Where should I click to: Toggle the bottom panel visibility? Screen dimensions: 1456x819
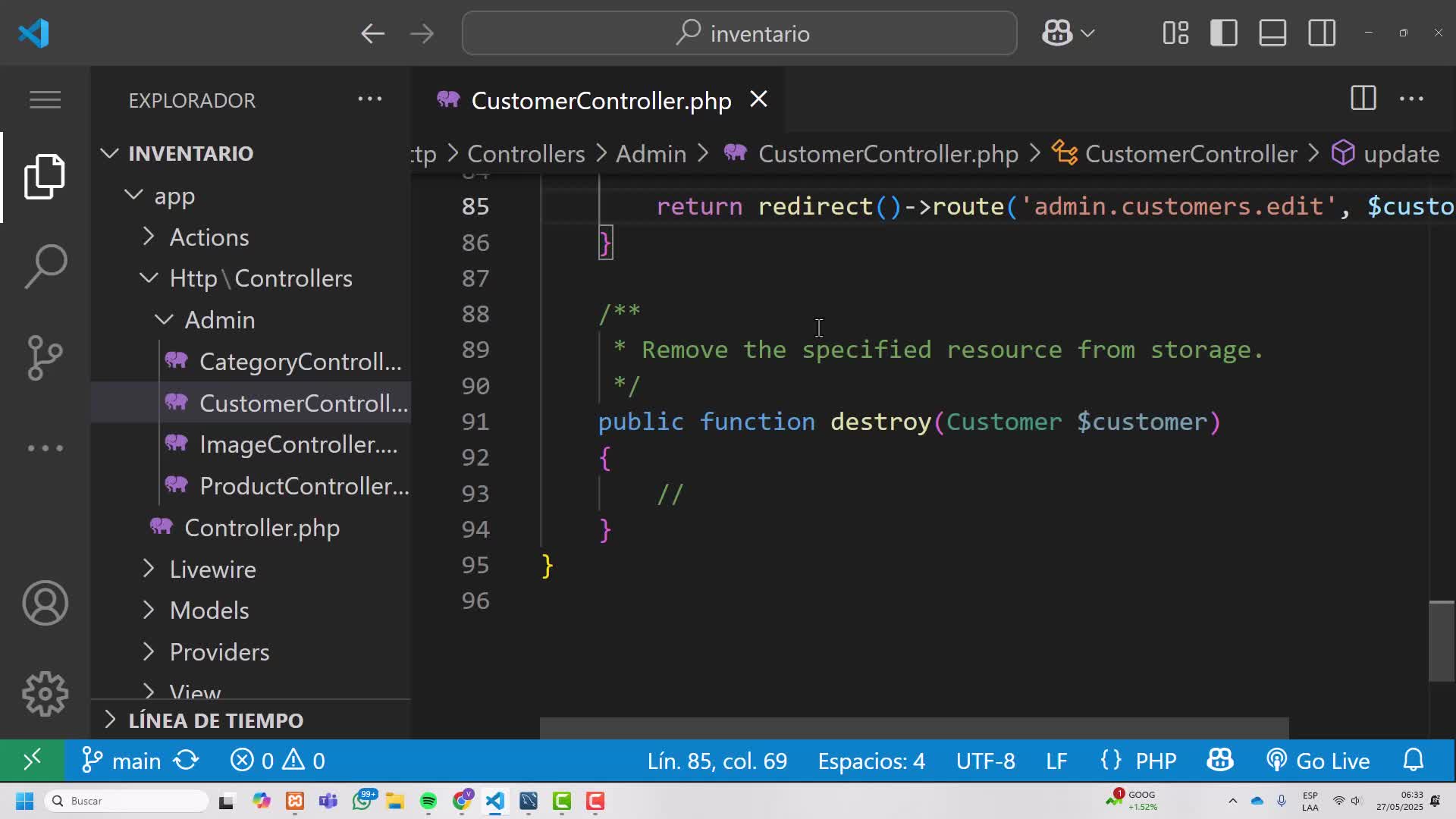point(1272,33)
